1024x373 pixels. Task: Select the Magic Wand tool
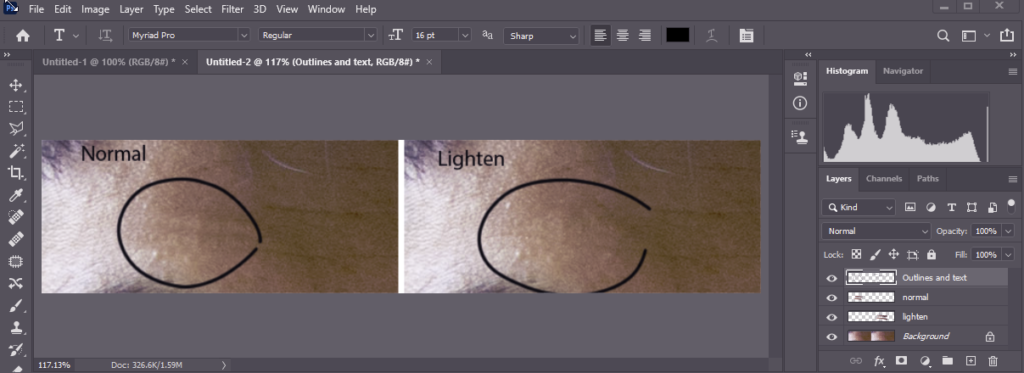(16, 151)
